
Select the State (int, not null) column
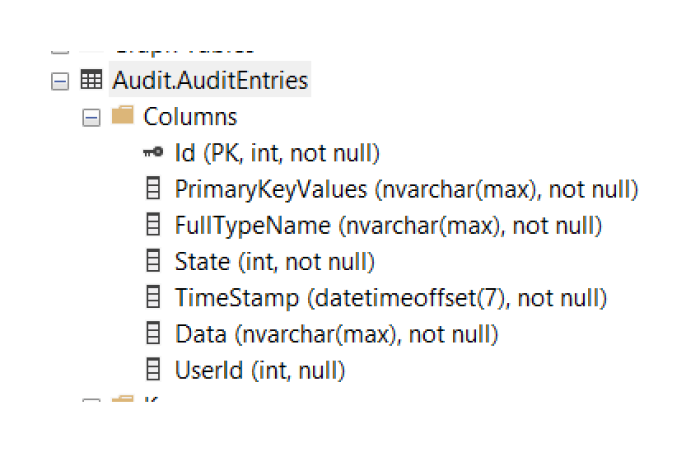(274, 261)
